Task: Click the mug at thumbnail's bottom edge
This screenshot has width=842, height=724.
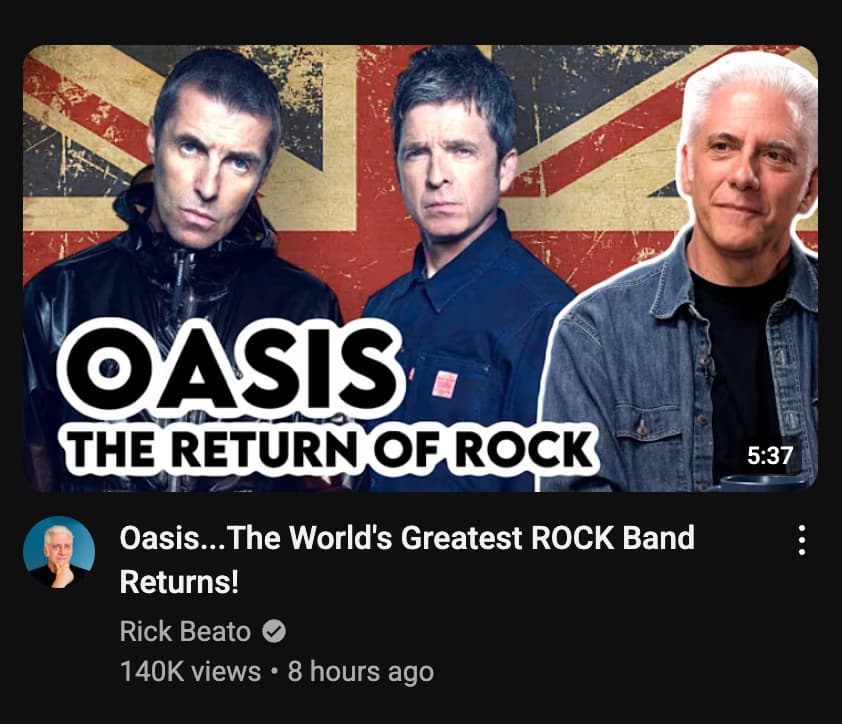Action: (761, 482)
